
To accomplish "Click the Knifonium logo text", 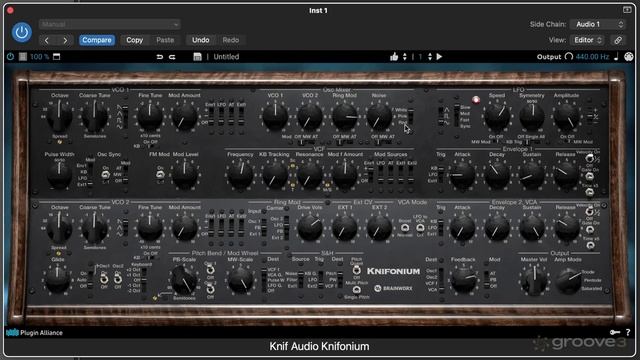I will [393, 271].
